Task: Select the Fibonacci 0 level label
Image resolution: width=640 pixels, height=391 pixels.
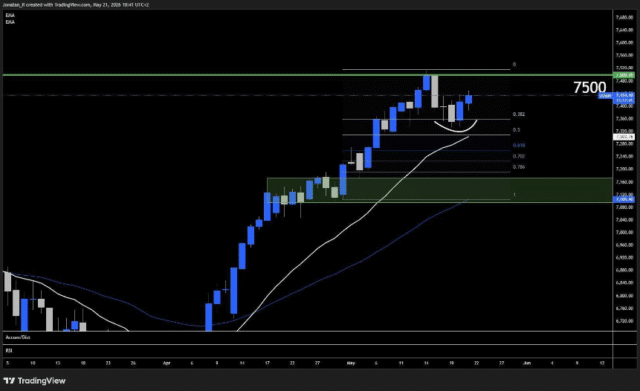Action: click(514, 64)
